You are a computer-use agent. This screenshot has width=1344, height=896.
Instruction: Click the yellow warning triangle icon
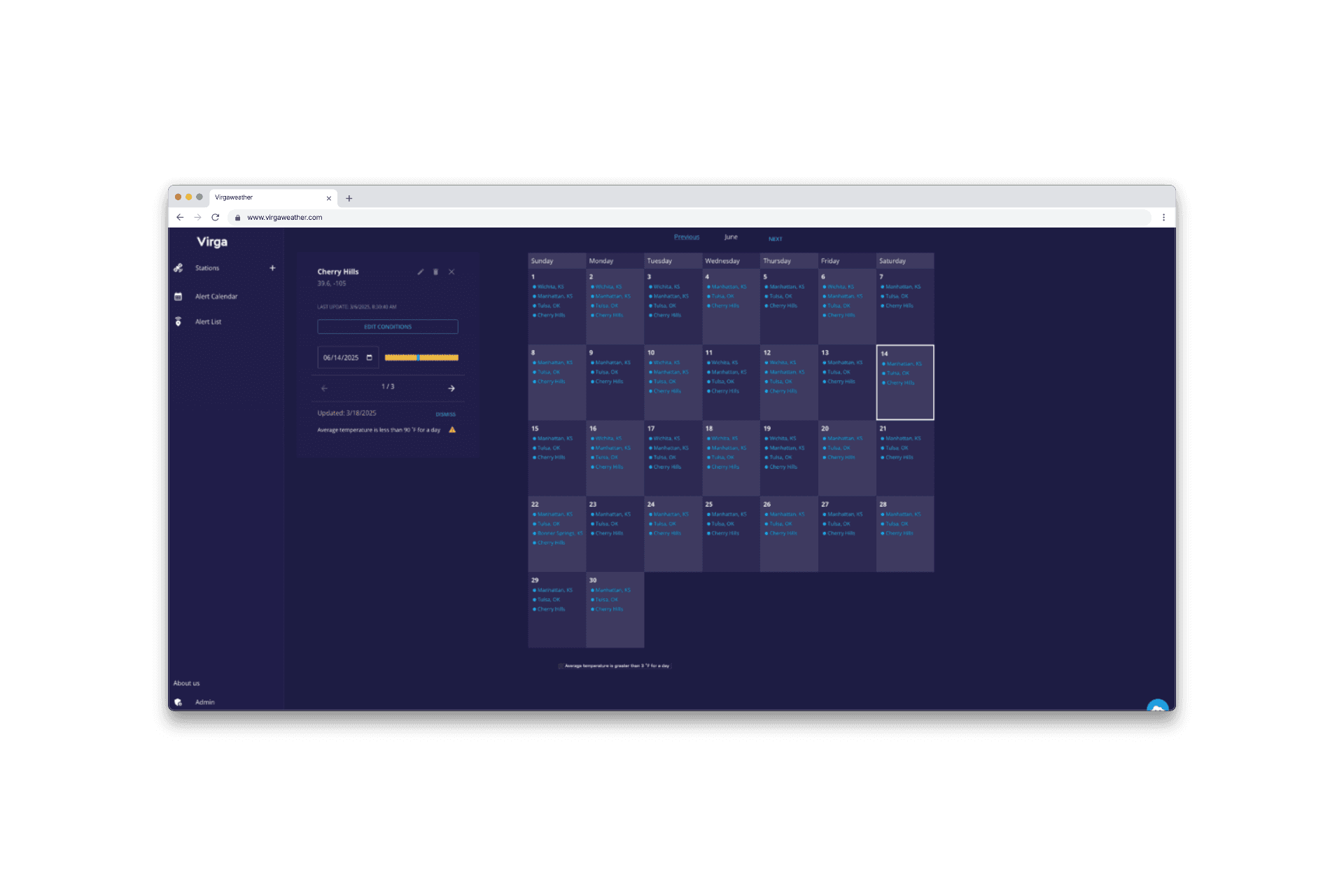[x=452, y=430]
